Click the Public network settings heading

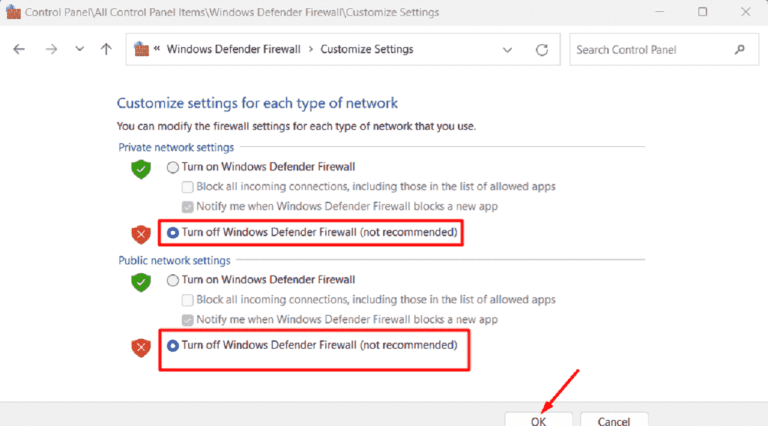coord(174,260)
